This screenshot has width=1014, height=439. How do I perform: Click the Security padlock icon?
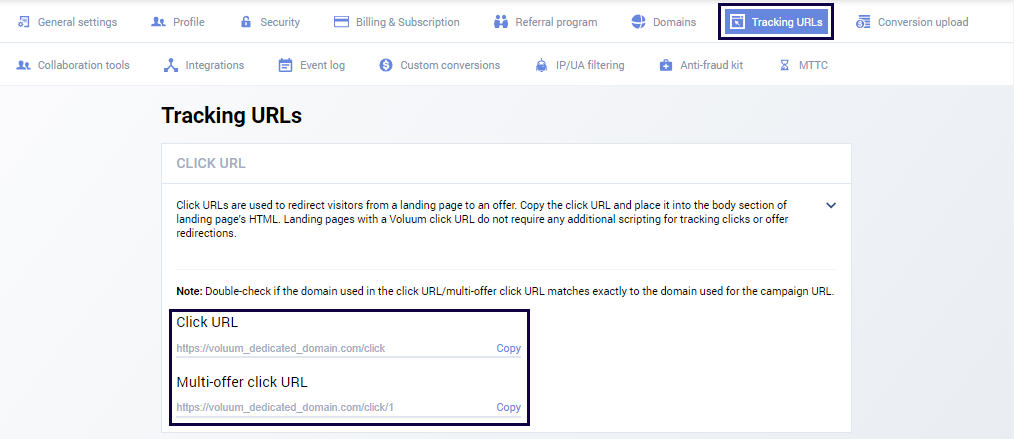coord(246,22)
